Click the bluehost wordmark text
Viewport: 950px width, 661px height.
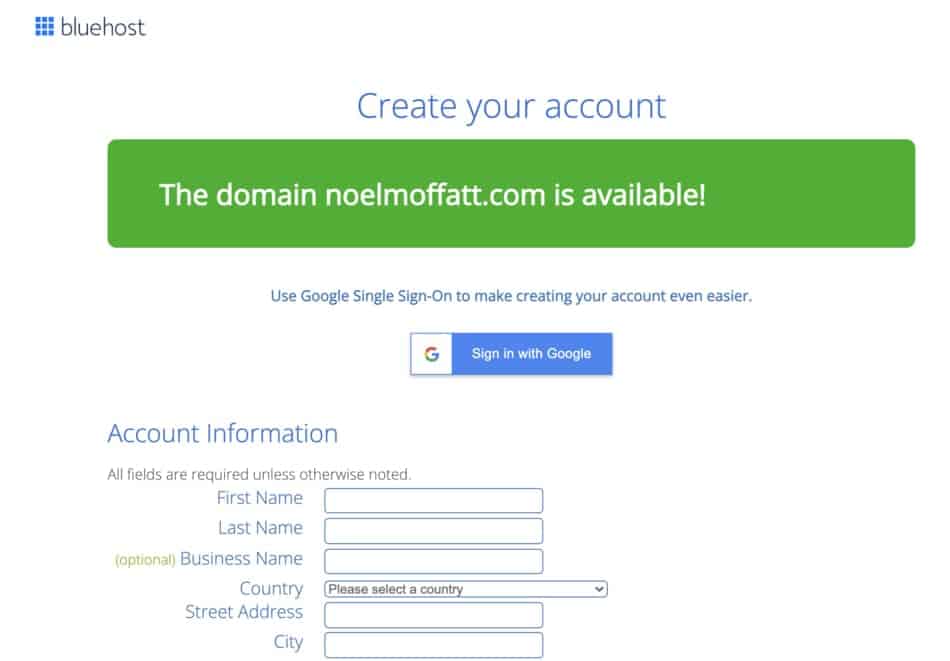tap(102, 27)
